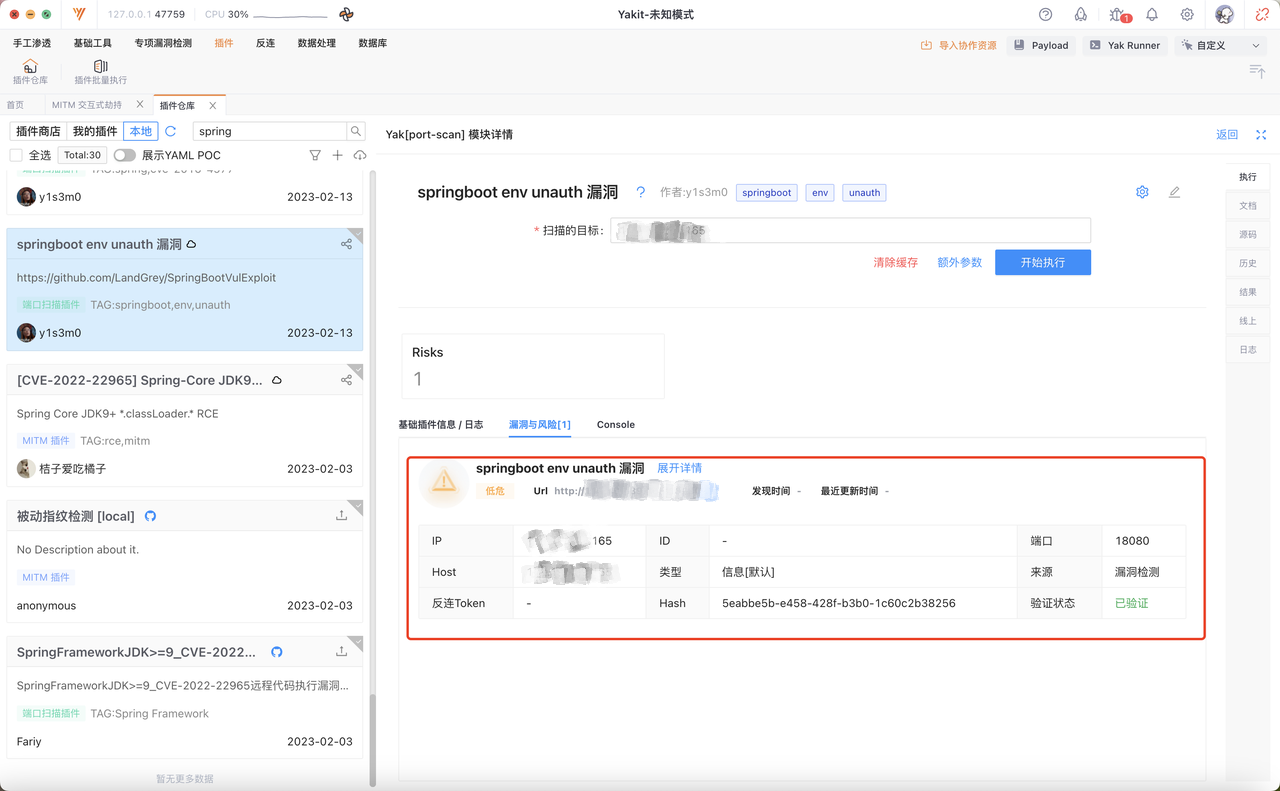Open the 文档 side tab

pos(1248,205)
